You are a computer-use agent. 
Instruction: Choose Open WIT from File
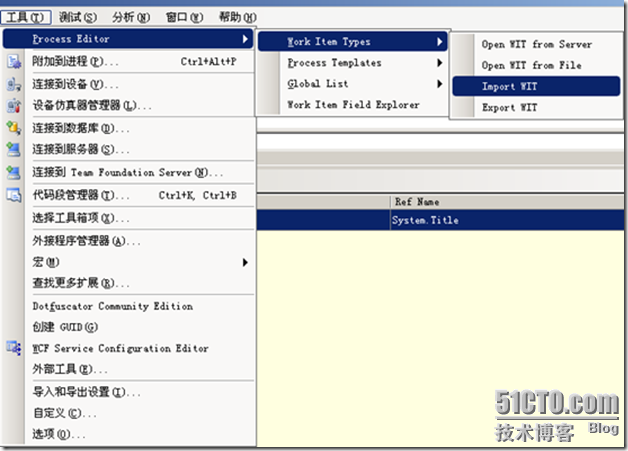[536, 65]
